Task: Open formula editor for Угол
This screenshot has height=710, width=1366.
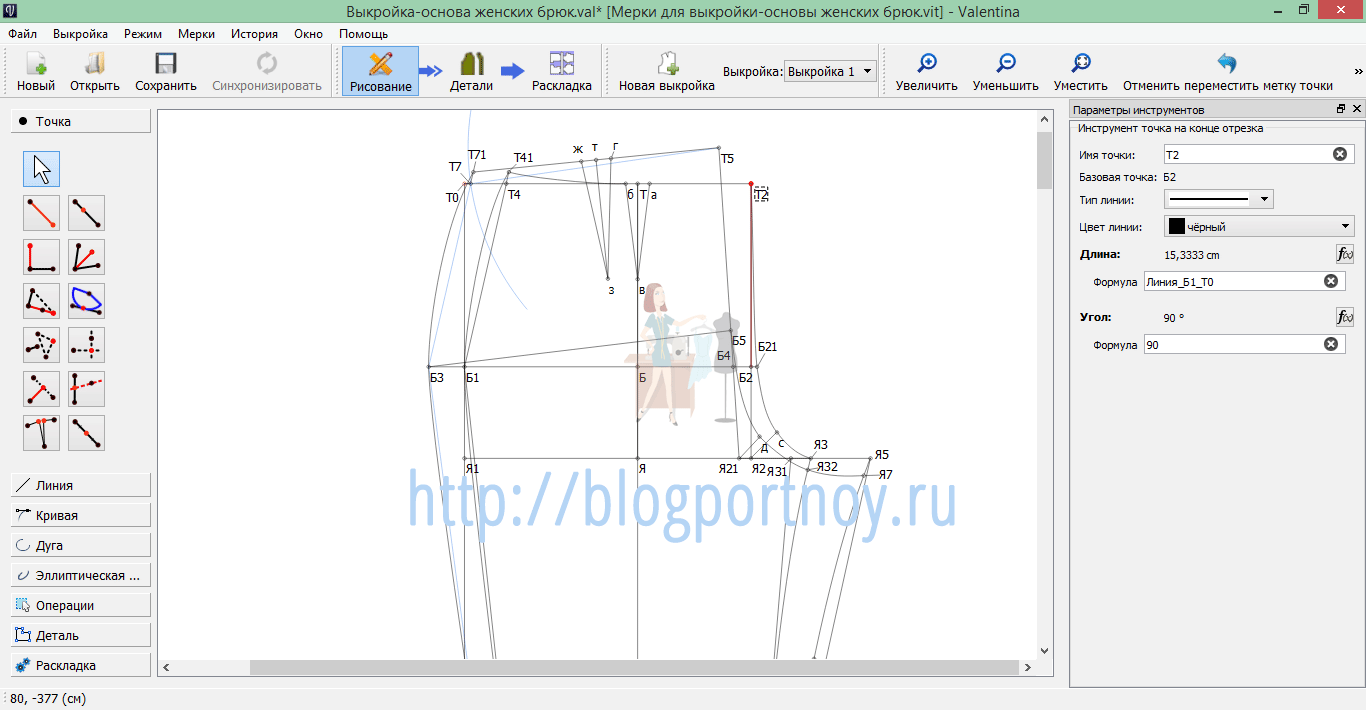Action: pos(1345,317)
